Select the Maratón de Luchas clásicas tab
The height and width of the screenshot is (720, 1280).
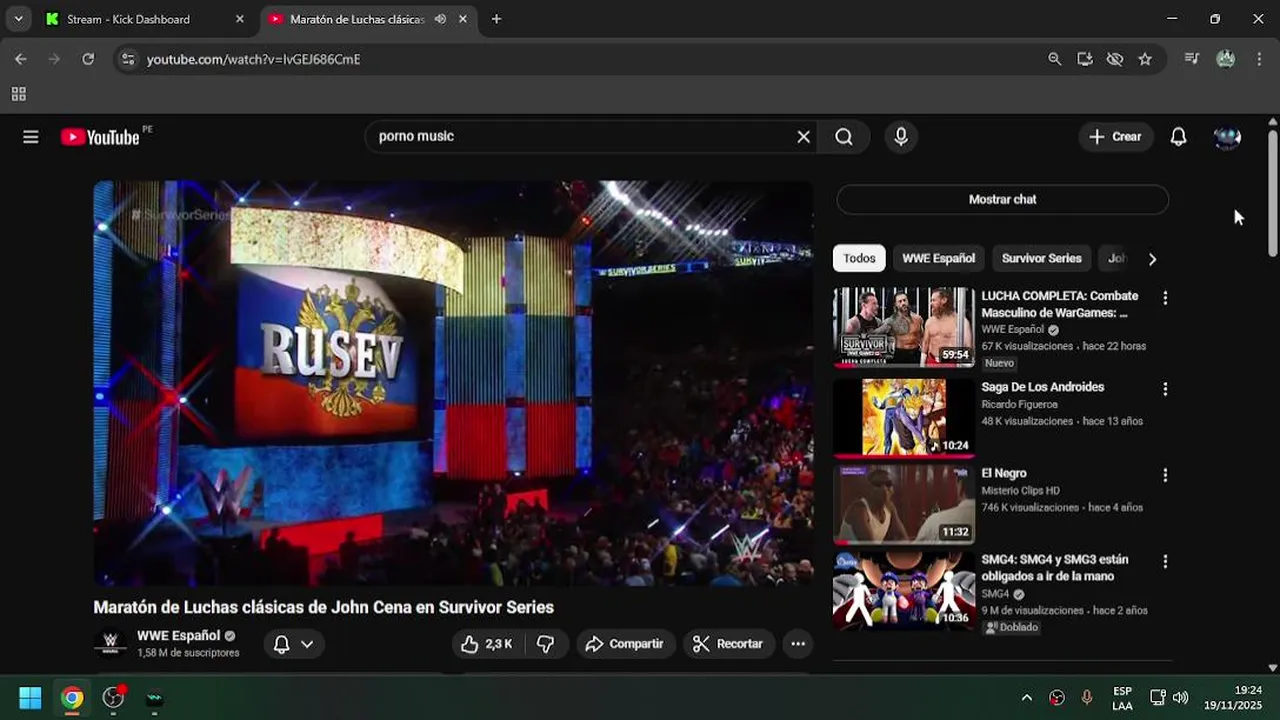point(368,19)
